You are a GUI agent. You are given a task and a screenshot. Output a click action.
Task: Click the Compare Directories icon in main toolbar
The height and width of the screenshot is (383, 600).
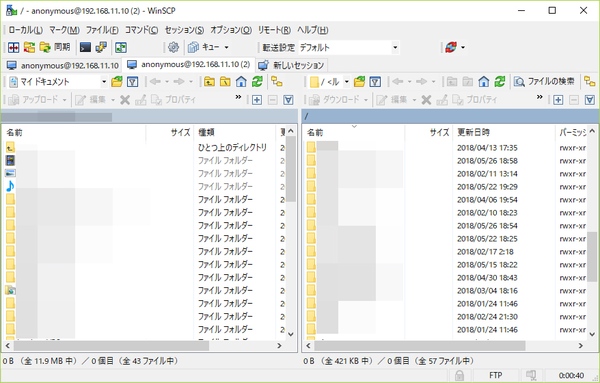[13, 47]
